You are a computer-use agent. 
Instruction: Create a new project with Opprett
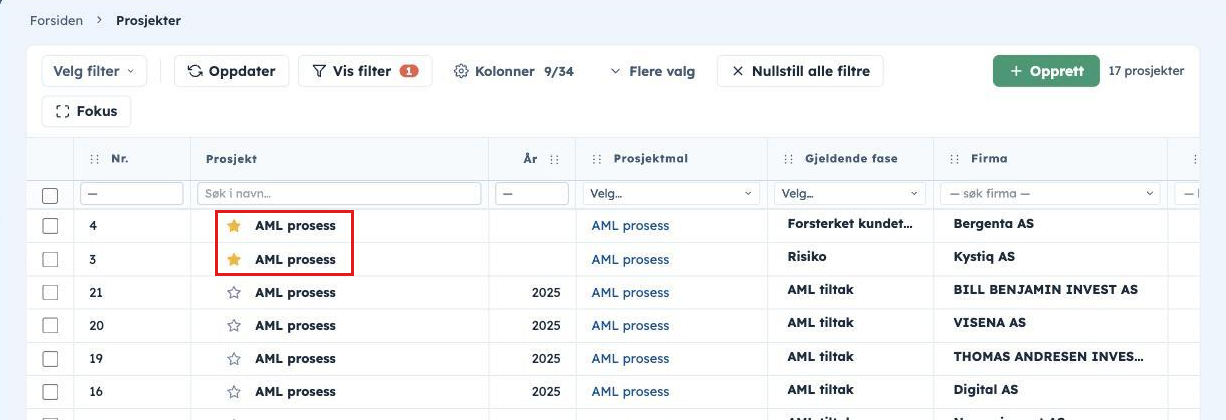1046,71
